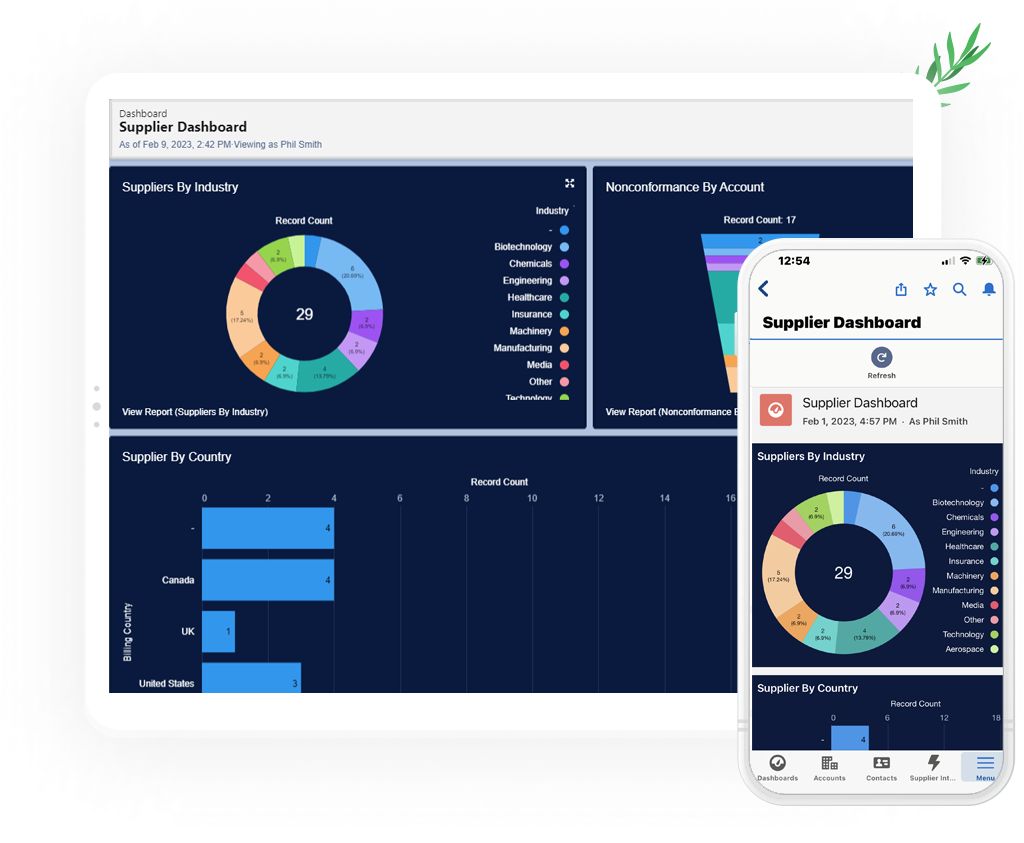The image size is (1024, 843).
Task: Tap the red Supplier Dashboard gauge icon
Action: click(776, 410)
